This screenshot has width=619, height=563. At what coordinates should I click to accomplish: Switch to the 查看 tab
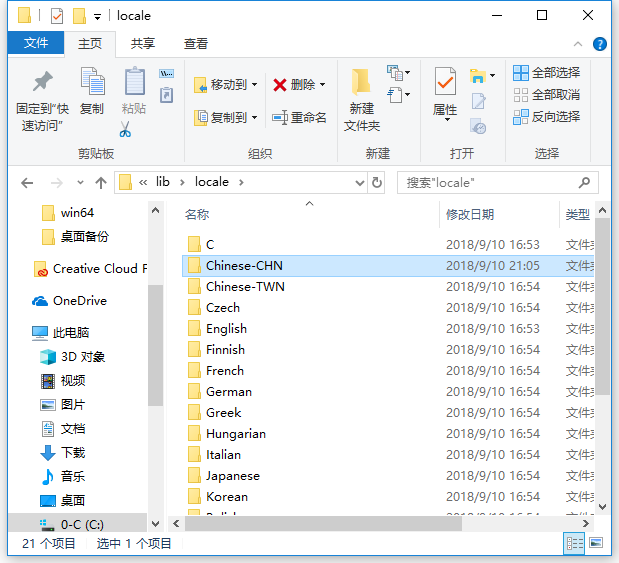(x=195, y=43)
